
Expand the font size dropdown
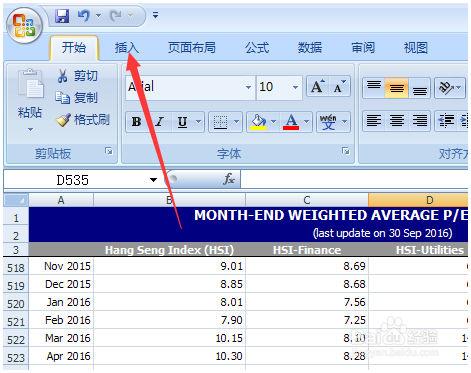point(295,87)
